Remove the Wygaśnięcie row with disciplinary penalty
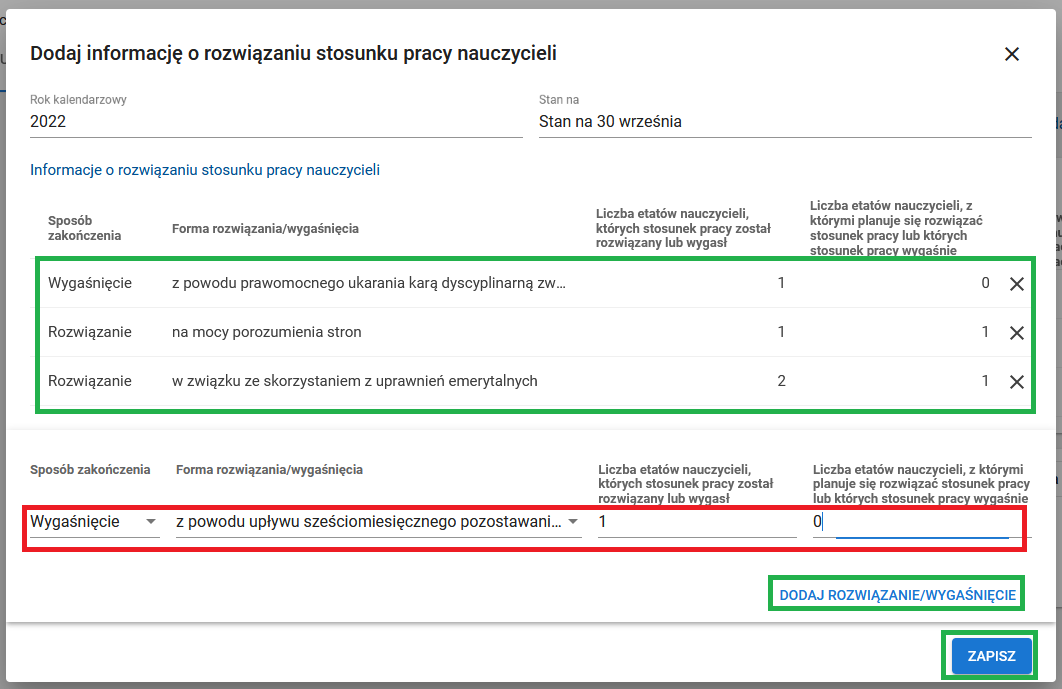The width and height of the screenshot is (1062, 689). click(x=1017, y=284)
